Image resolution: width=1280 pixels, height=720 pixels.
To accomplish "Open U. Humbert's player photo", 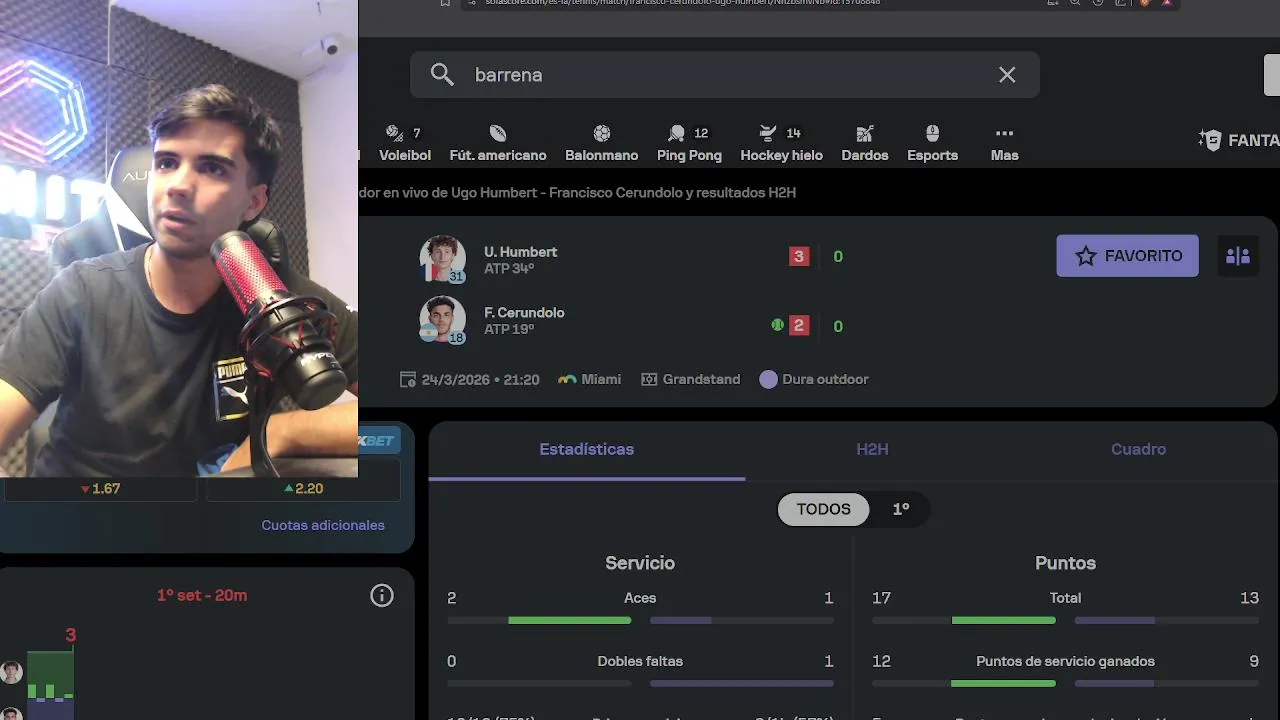I will pos(442,259).
